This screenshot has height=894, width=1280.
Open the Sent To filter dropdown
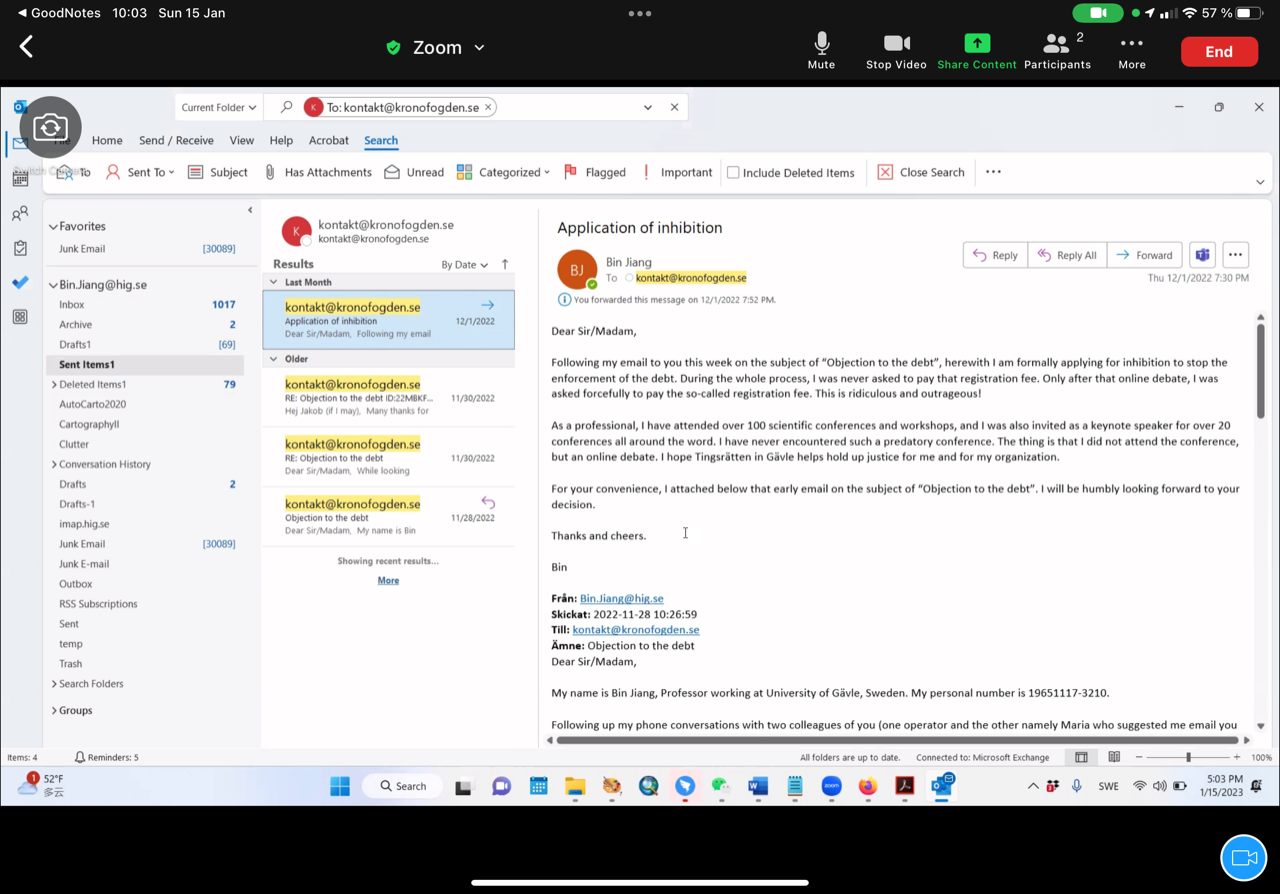tap(140, 172)
